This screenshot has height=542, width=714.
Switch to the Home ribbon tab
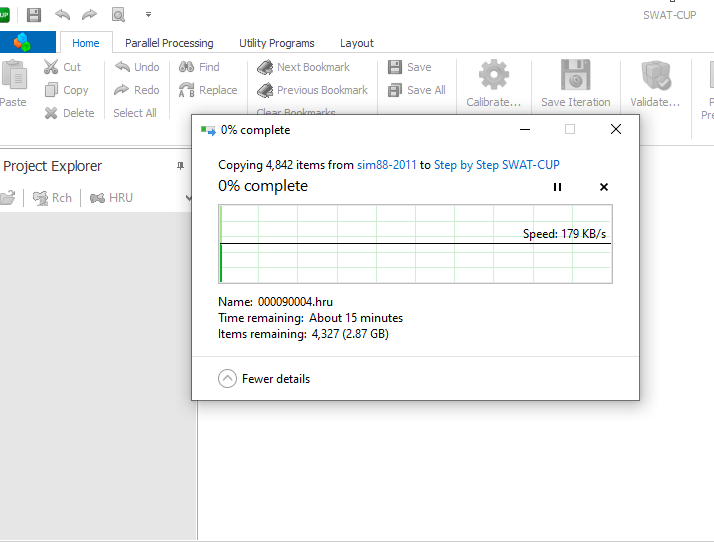[86, 43]
